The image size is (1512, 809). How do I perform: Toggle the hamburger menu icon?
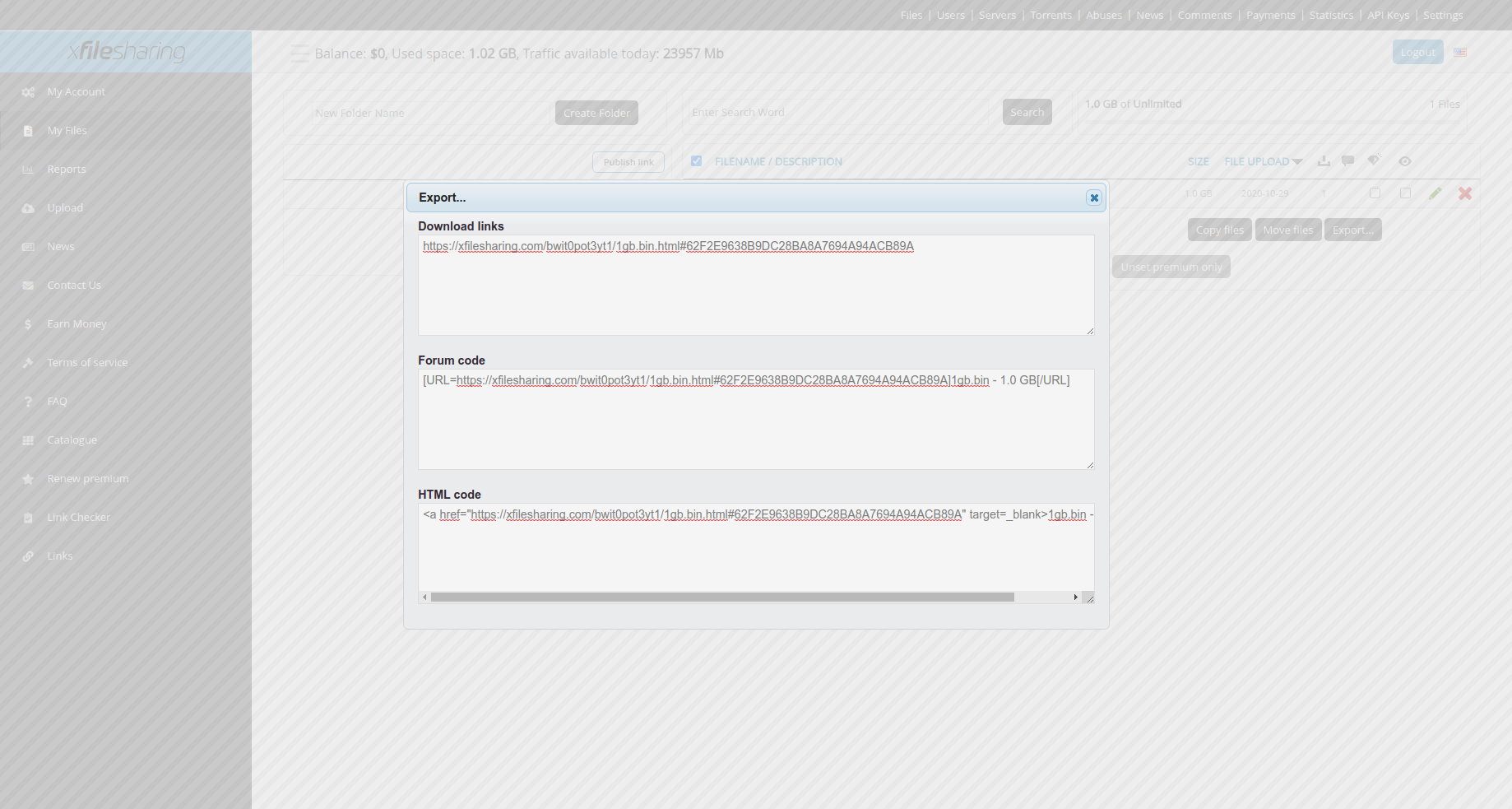coord(299,53)
